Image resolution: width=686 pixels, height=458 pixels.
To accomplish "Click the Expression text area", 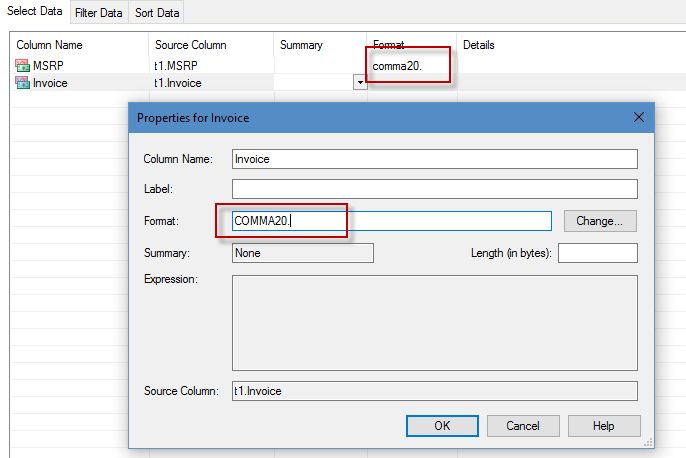I will click(434, 323).
